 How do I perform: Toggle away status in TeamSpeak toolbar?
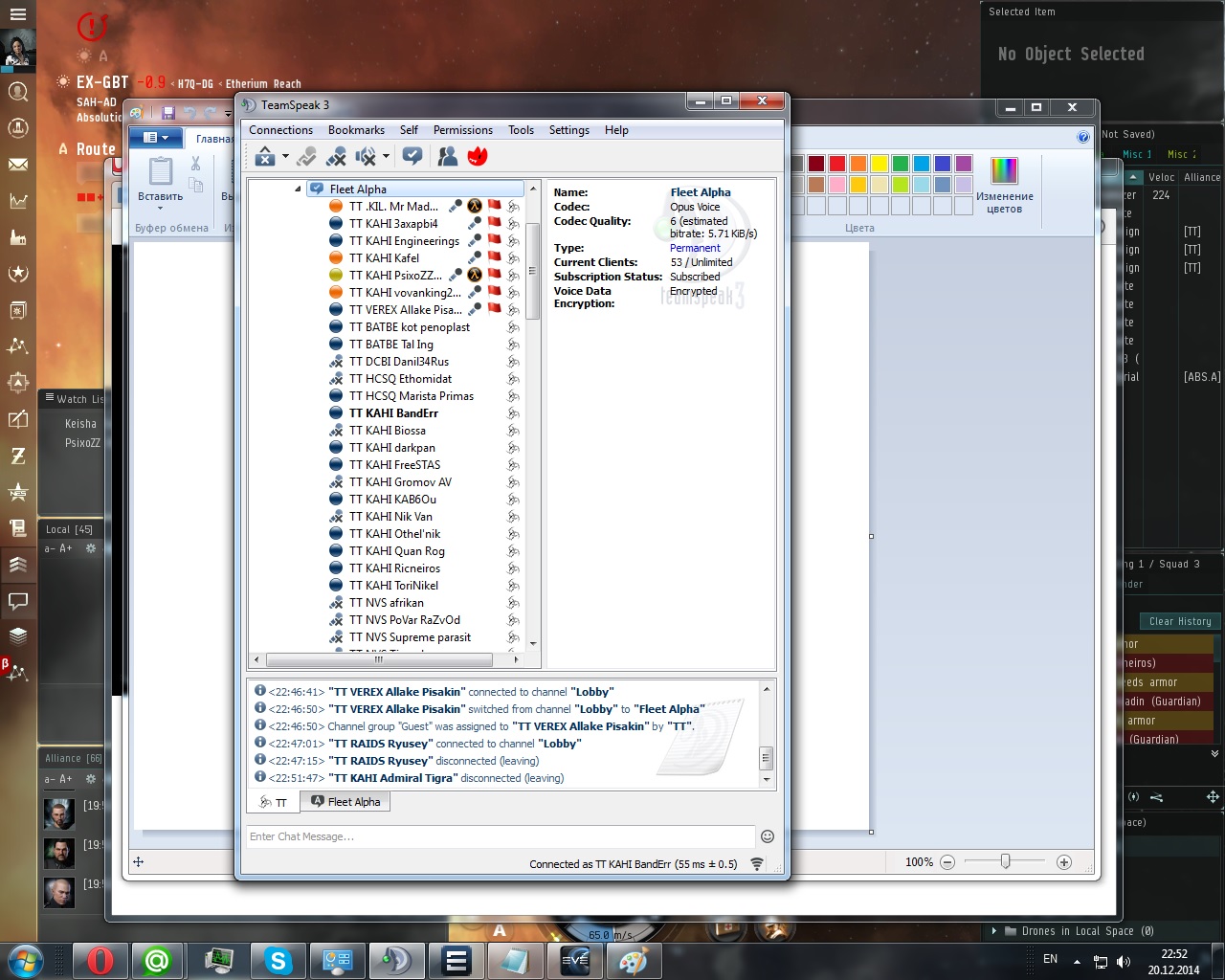[x=266, y=157]
